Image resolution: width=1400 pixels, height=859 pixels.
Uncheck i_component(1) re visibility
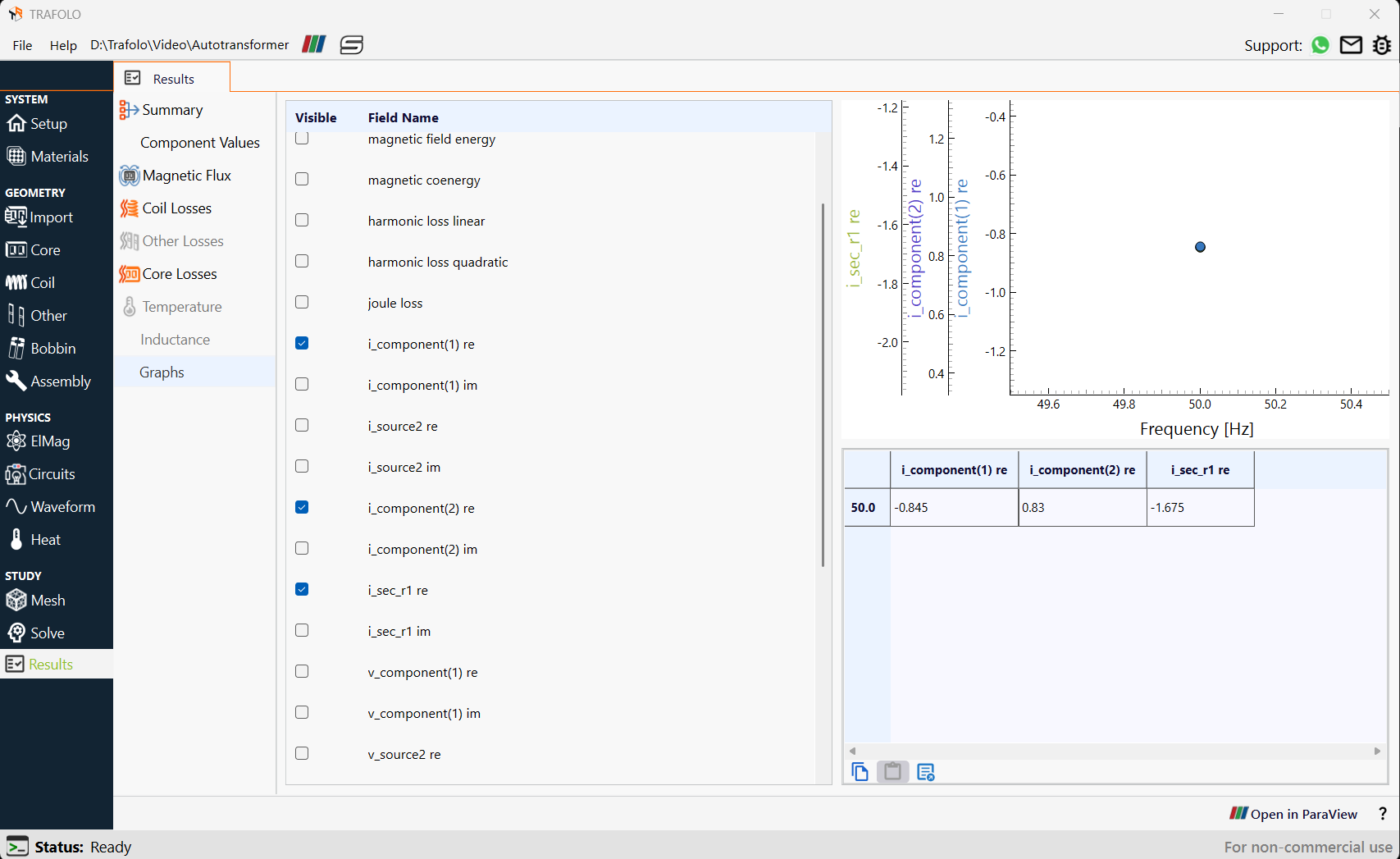pyautogui.click(x=302, y=343)
